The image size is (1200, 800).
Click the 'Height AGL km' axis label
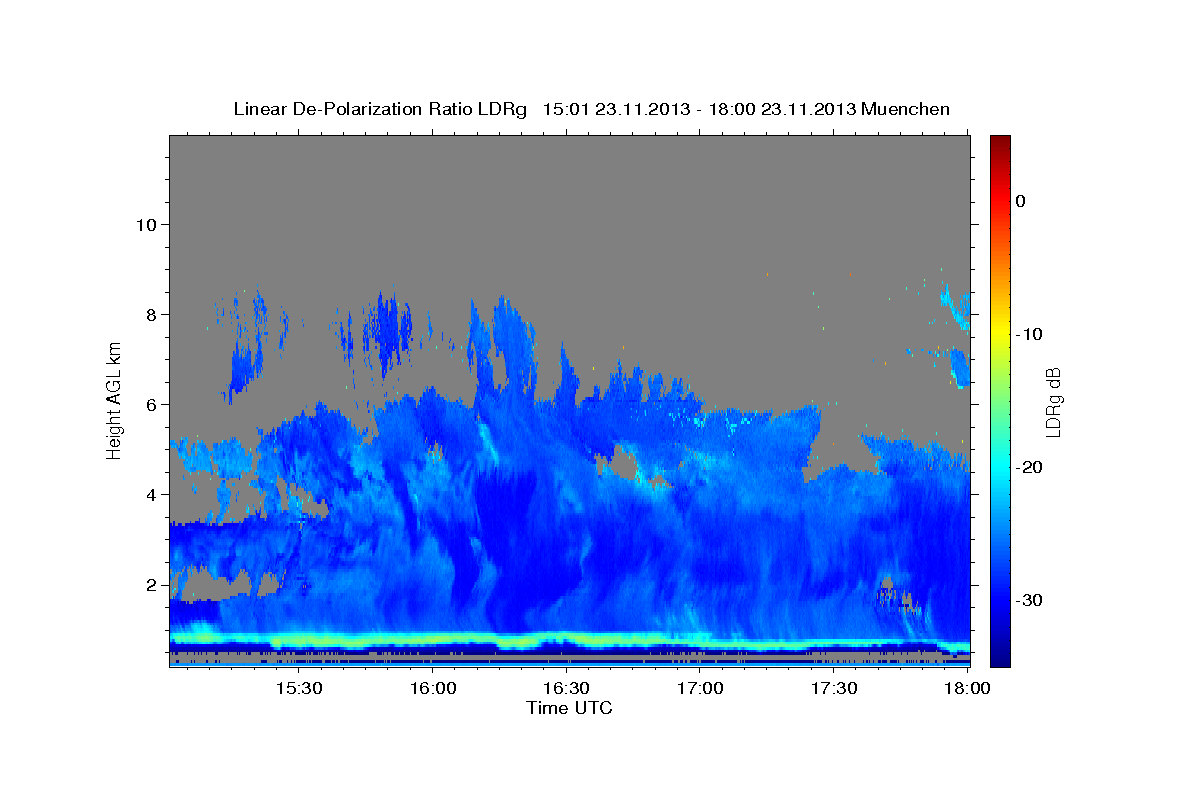(115, 401)
